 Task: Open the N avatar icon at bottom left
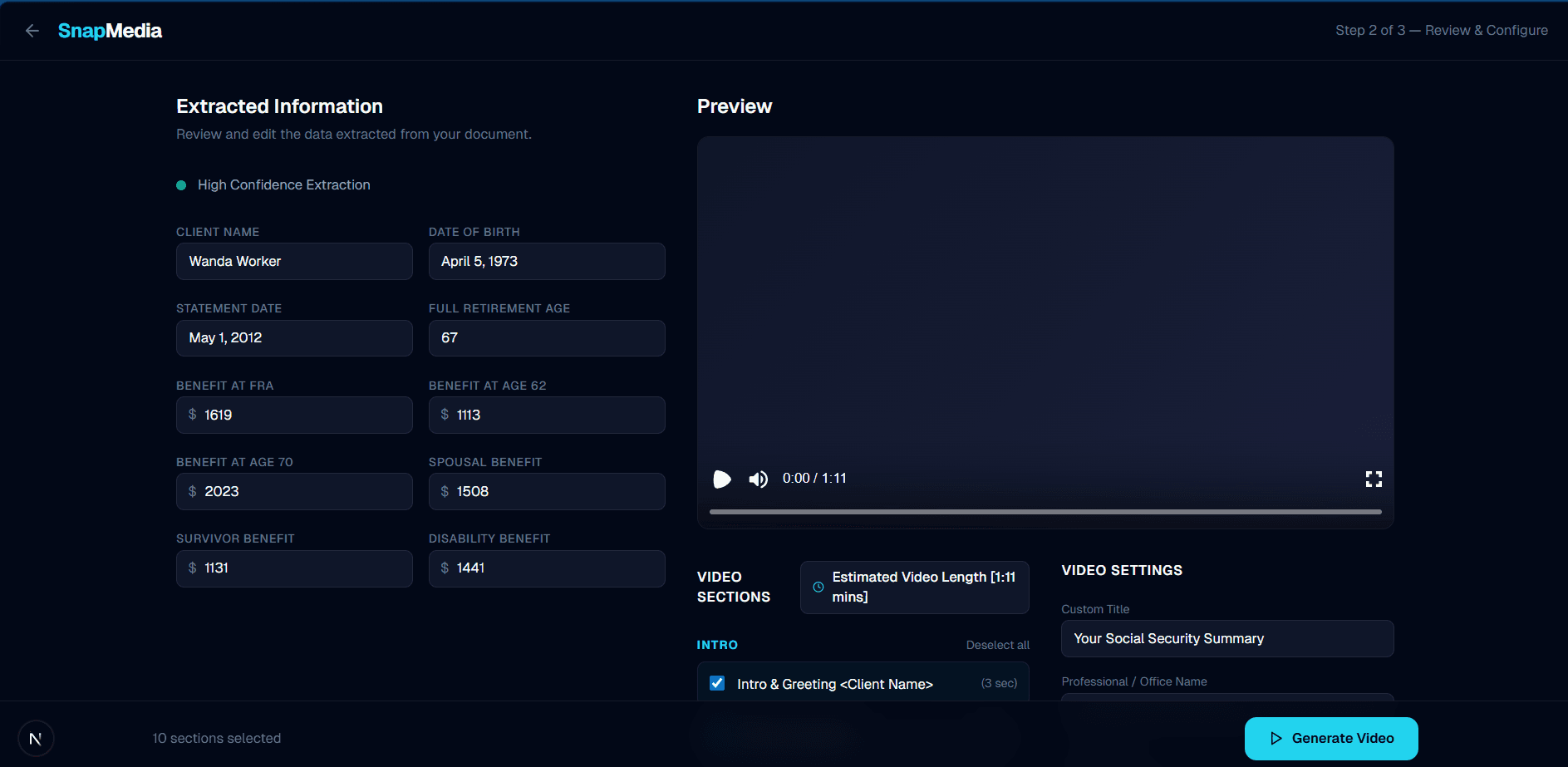pos(36,738)
